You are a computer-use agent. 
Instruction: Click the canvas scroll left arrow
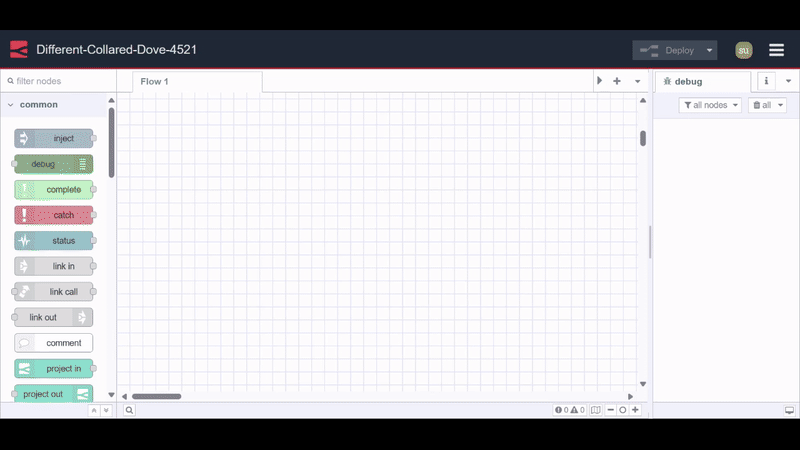pyautogui.click(x=124, y=396)
